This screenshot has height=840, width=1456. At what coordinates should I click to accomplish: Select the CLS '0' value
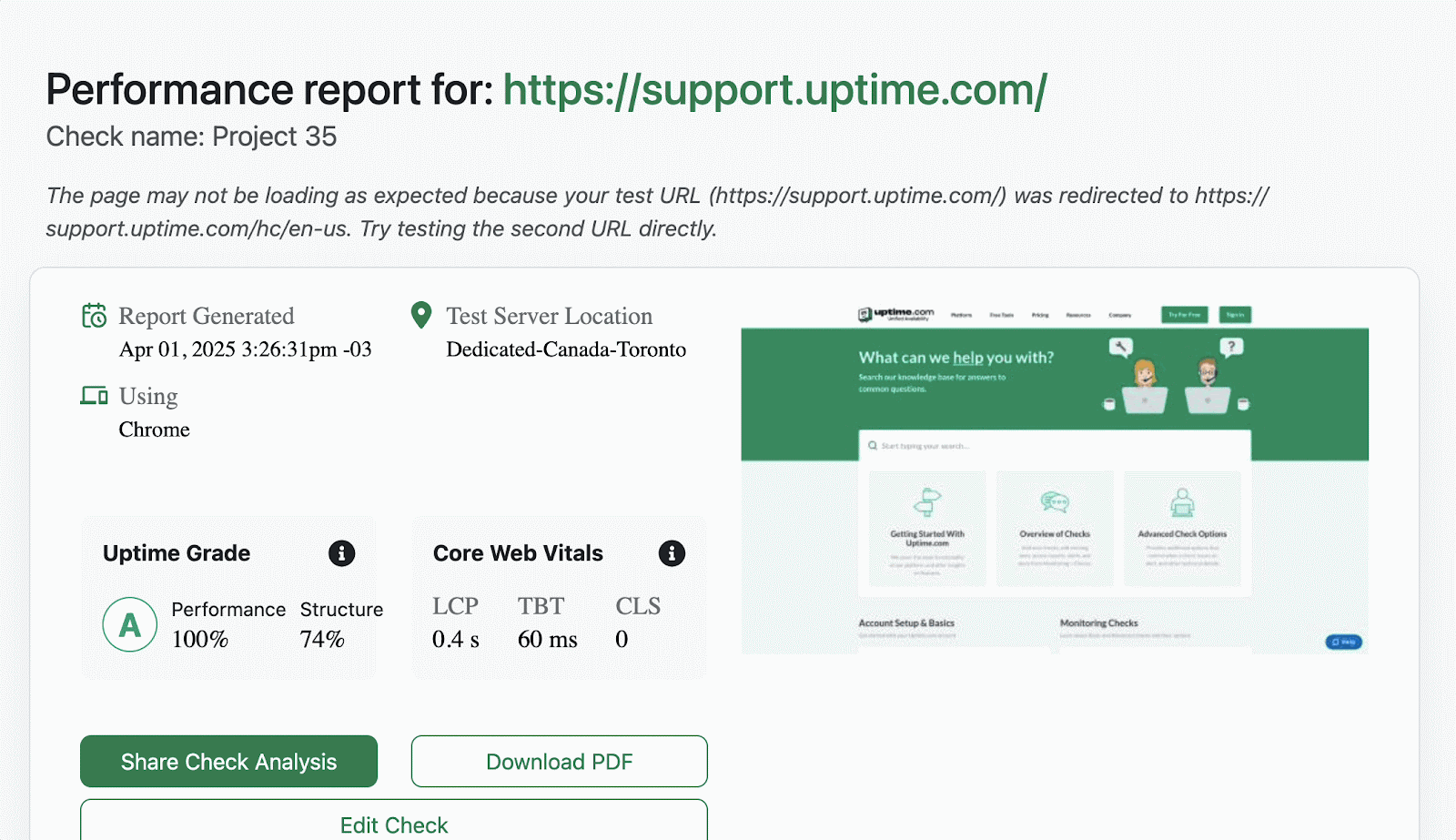(622, 639)
